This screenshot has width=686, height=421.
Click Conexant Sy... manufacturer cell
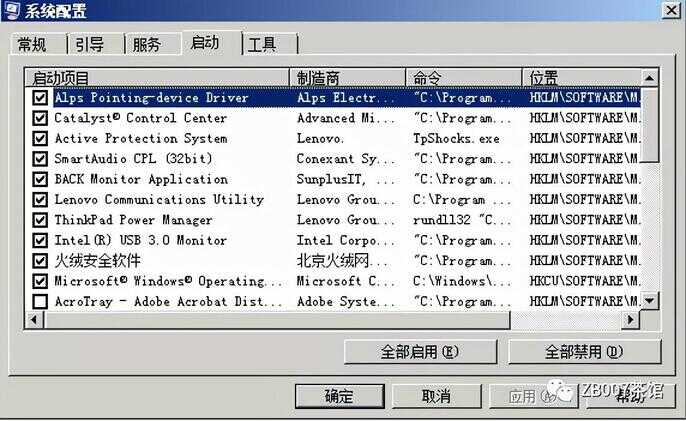click(x=345, y=158)
